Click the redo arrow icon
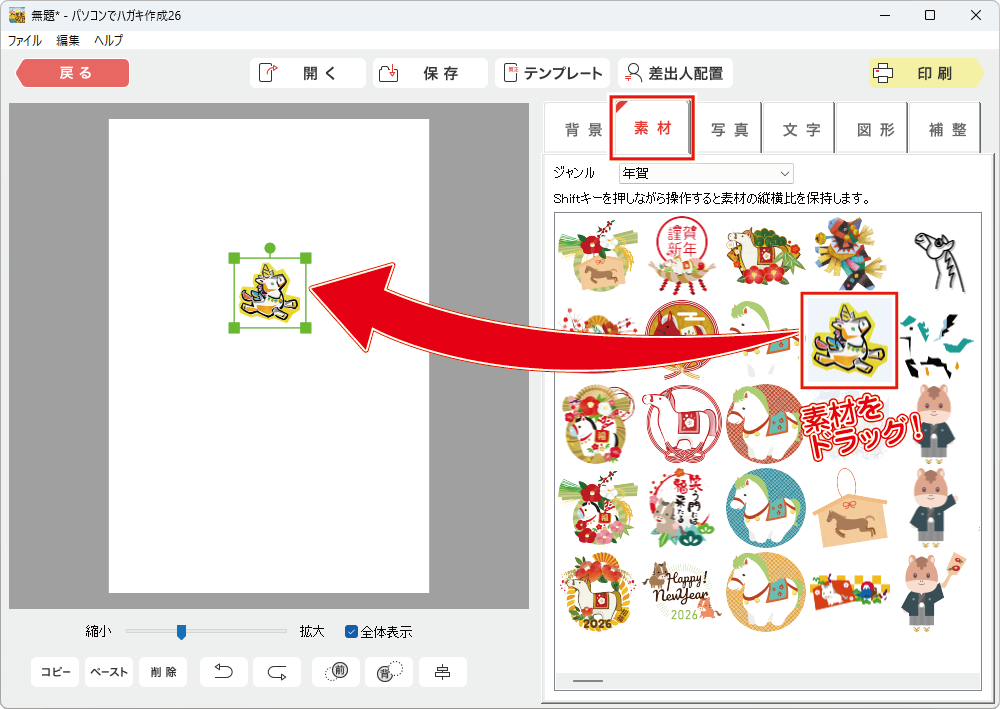The width and height of the screenshot is (1000, 709). pos(277,672)
